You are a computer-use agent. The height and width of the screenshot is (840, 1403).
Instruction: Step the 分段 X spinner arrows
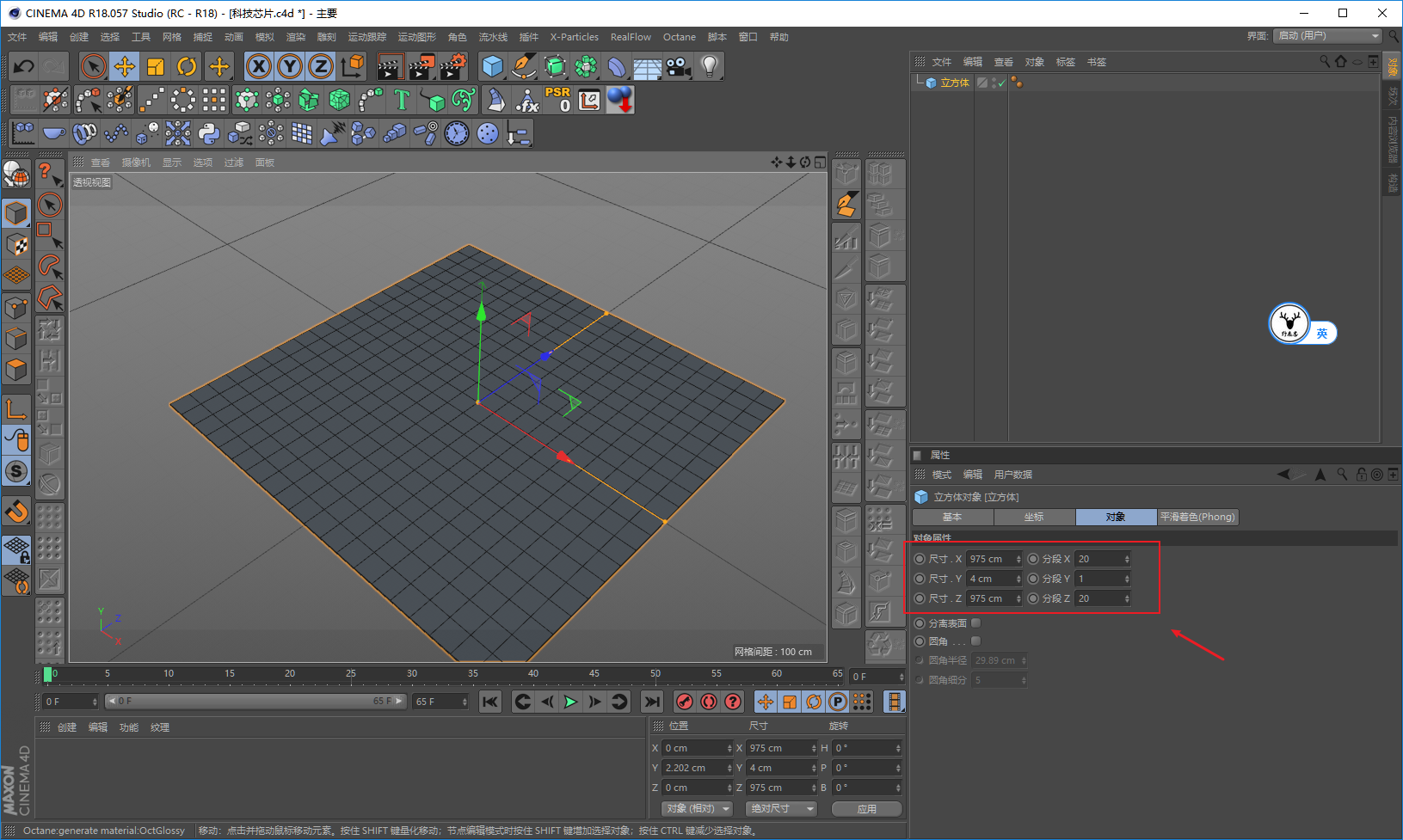point(1127,559)
